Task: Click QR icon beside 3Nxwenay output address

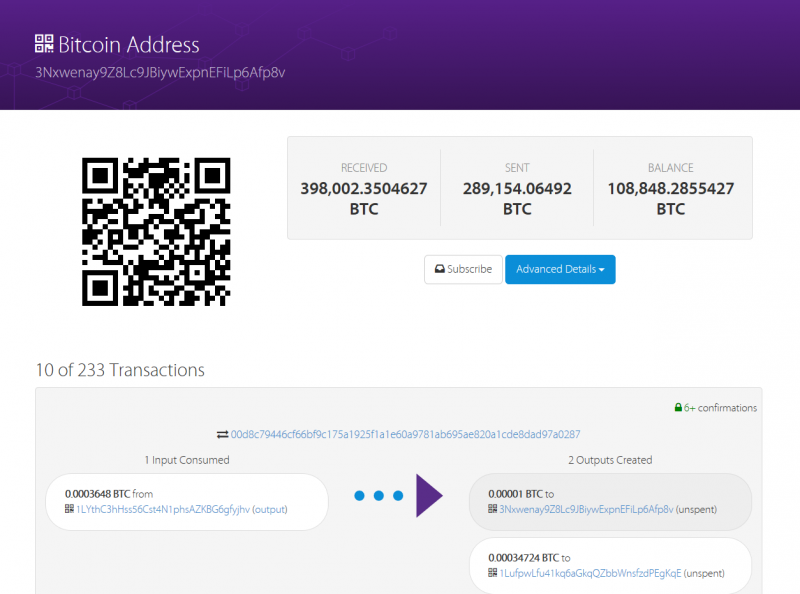Action: (x=492, y=509)
